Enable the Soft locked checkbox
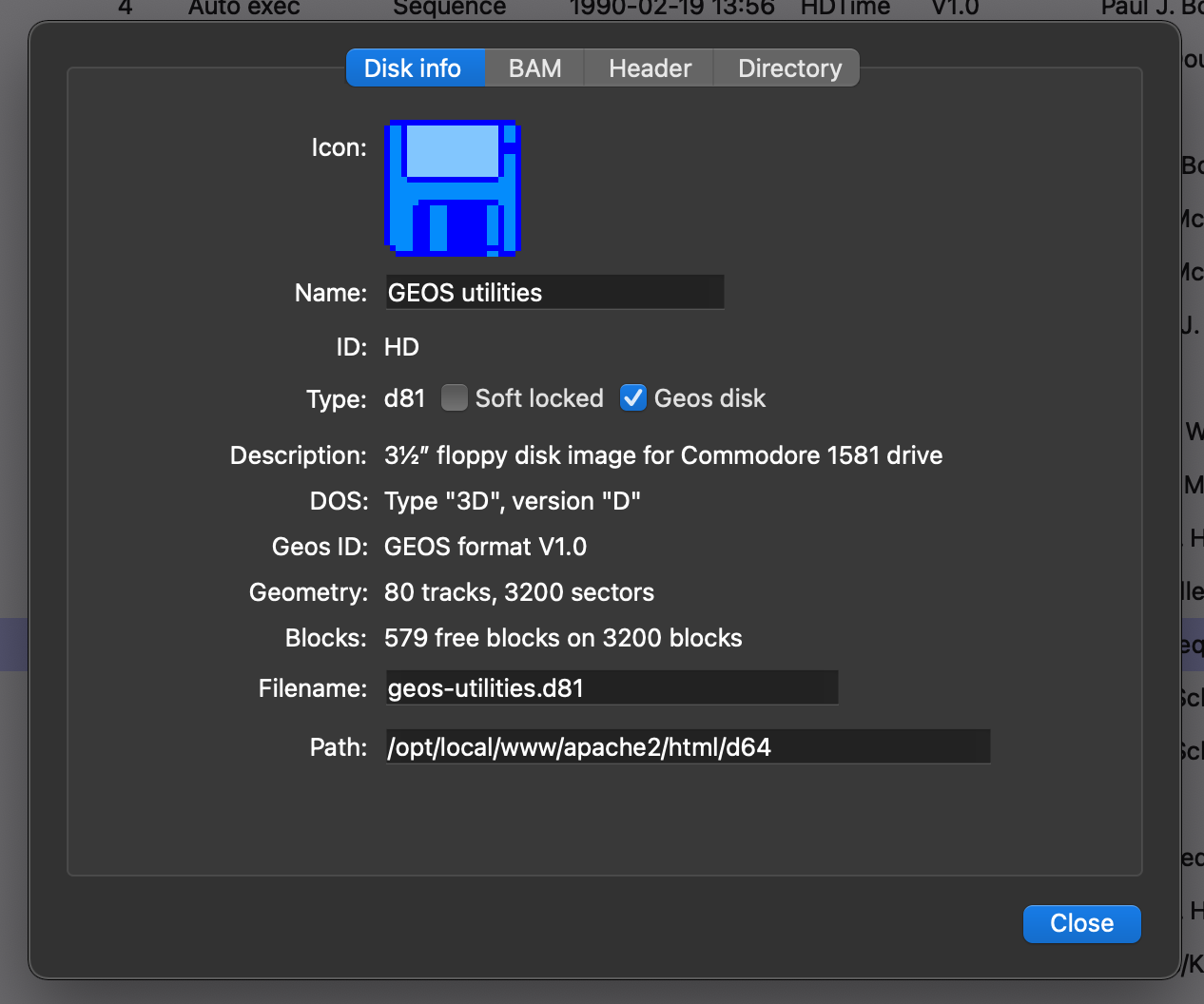The height and width of the screenshot is (1004, 1204). pyautogui.click(x=455, y=397)
